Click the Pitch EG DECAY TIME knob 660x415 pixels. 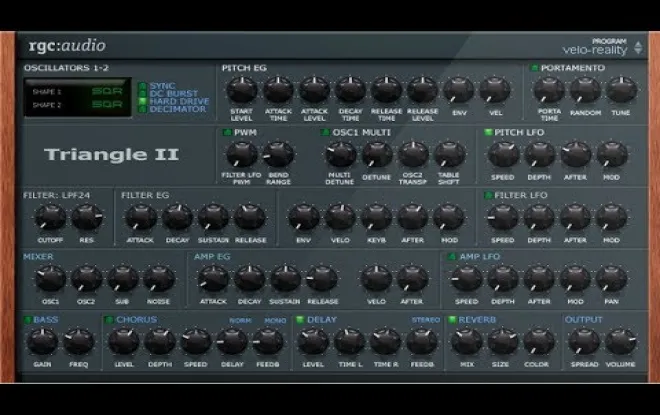(350, 90)
